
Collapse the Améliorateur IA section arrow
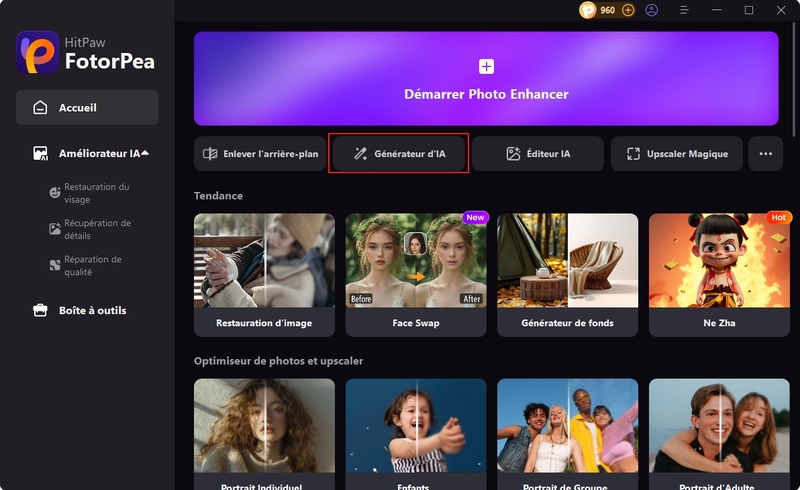(145, 153)
